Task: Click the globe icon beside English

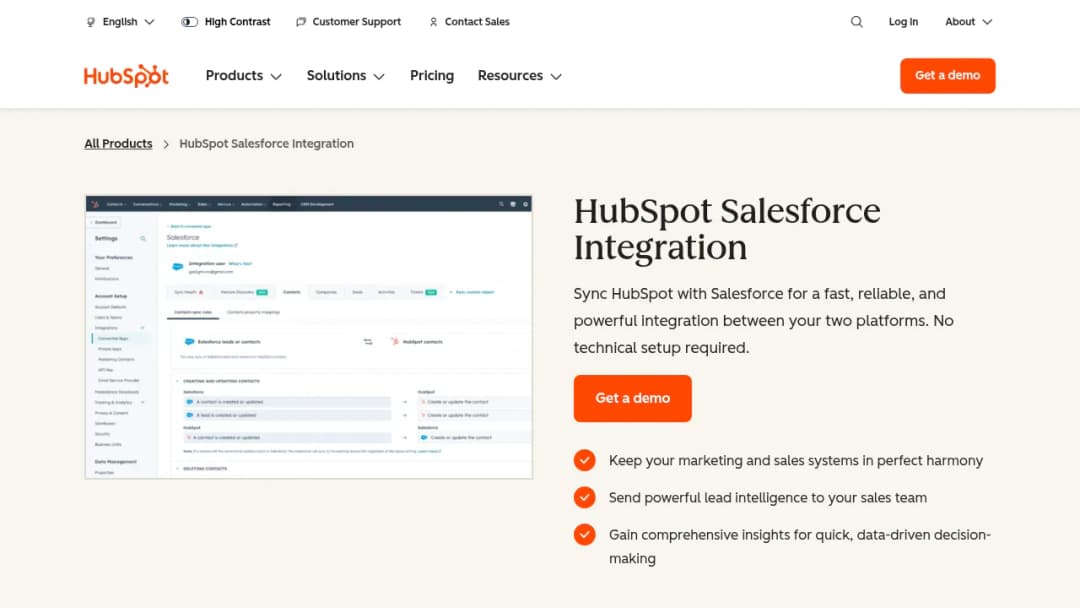Action: (91, 22)
